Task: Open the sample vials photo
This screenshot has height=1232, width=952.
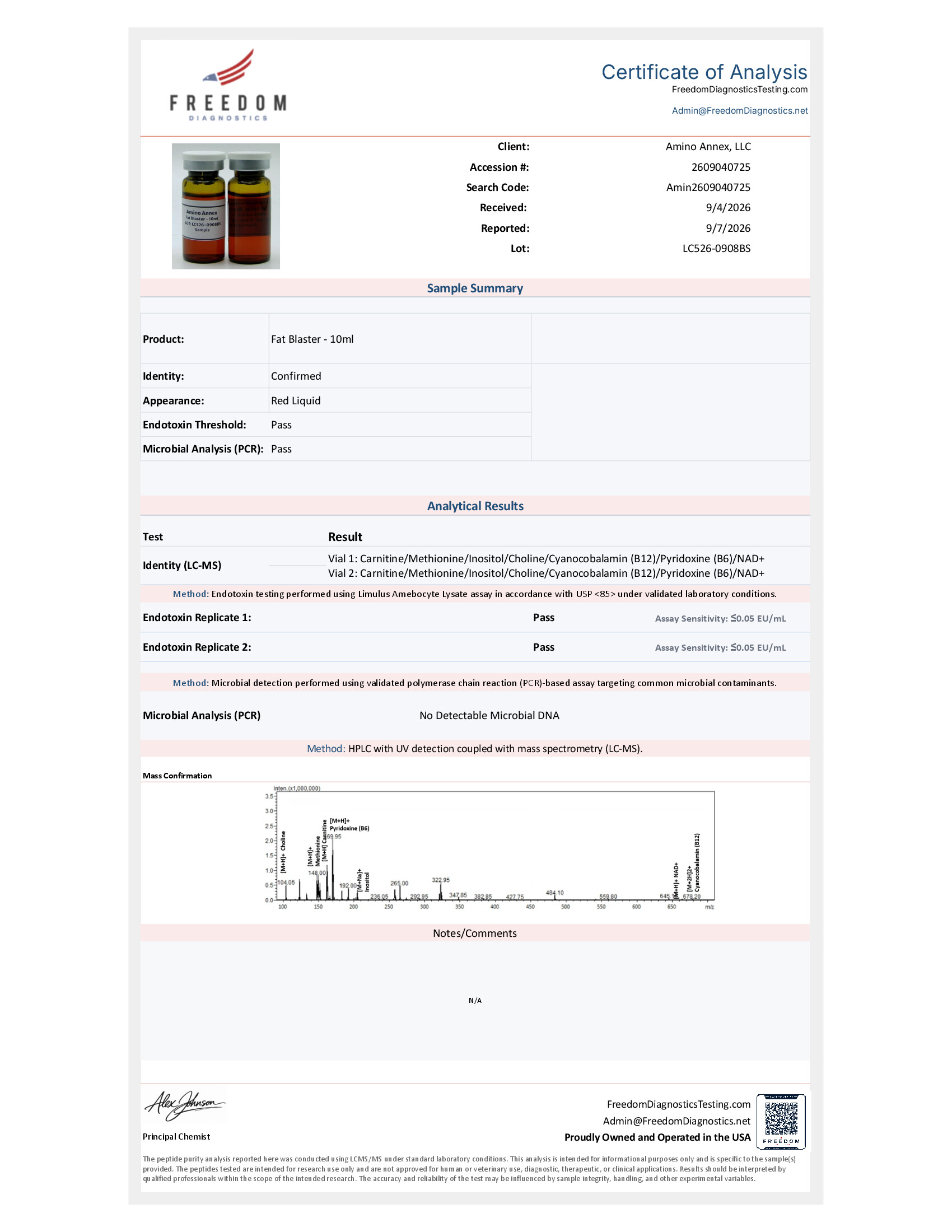Action: [x=226, y=206]
